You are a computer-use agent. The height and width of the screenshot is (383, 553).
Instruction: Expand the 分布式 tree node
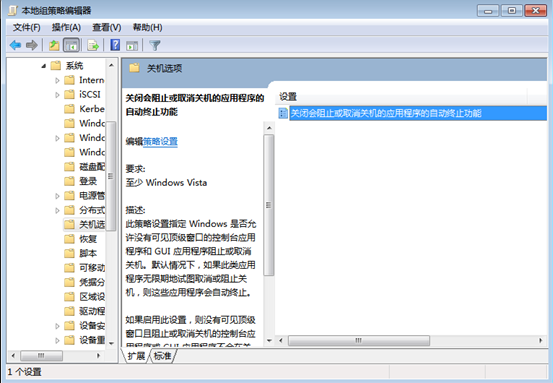point(57,210)
